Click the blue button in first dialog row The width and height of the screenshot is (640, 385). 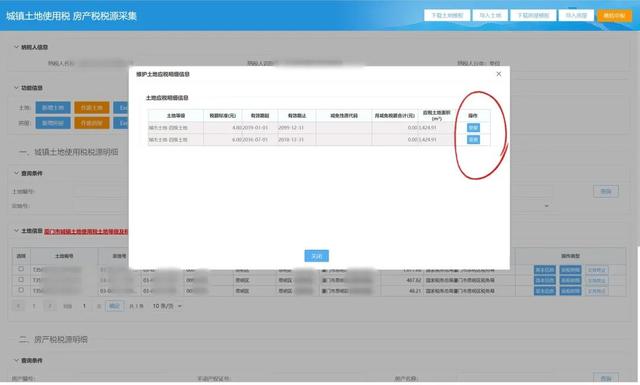473,128
